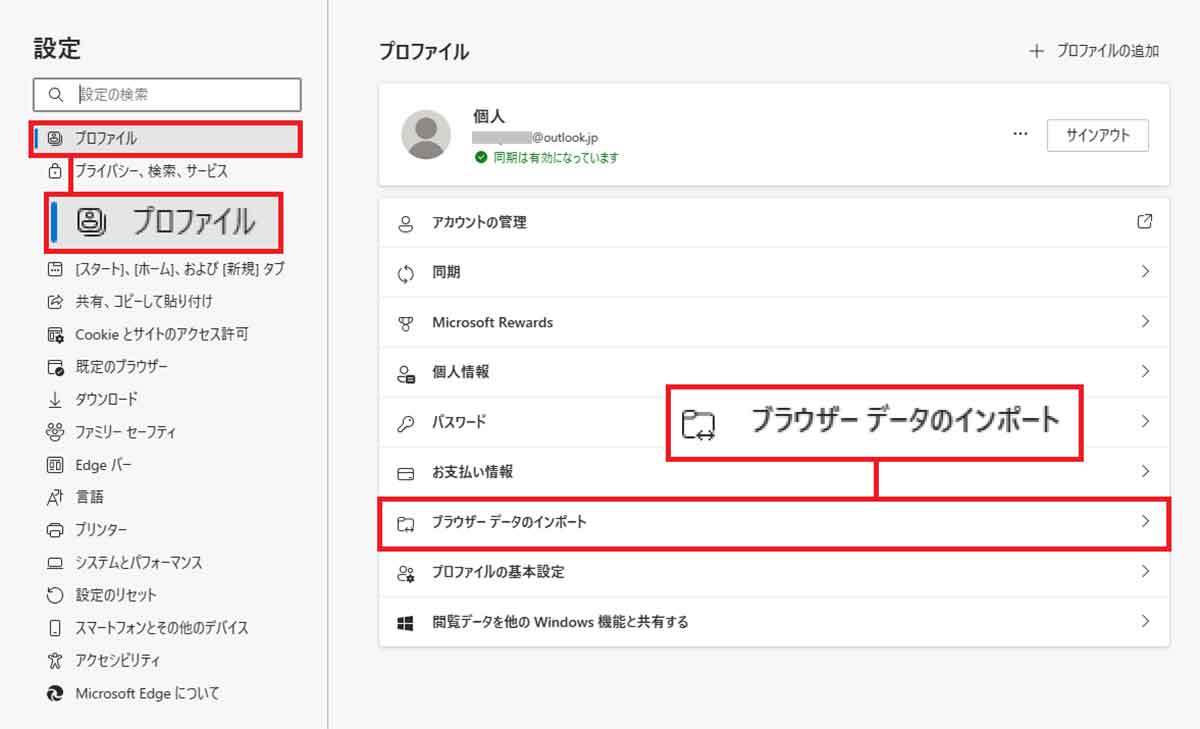
Task: Expand the 閲覧データを他の Windows 機能と共有する chevron
Action: [1145, 622]
